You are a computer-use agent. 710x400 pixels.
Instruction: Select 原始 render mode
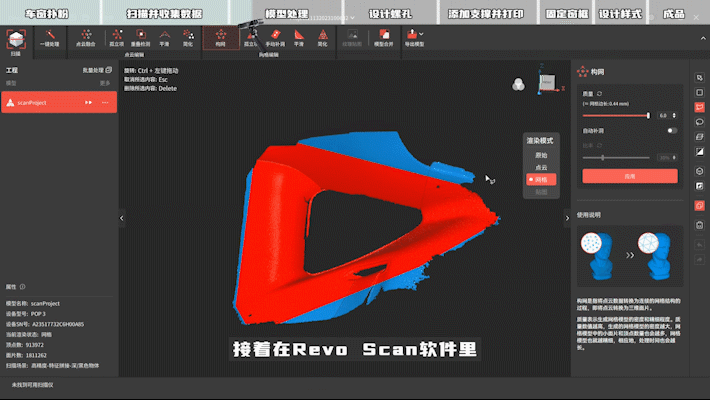(x=541, y=155)
